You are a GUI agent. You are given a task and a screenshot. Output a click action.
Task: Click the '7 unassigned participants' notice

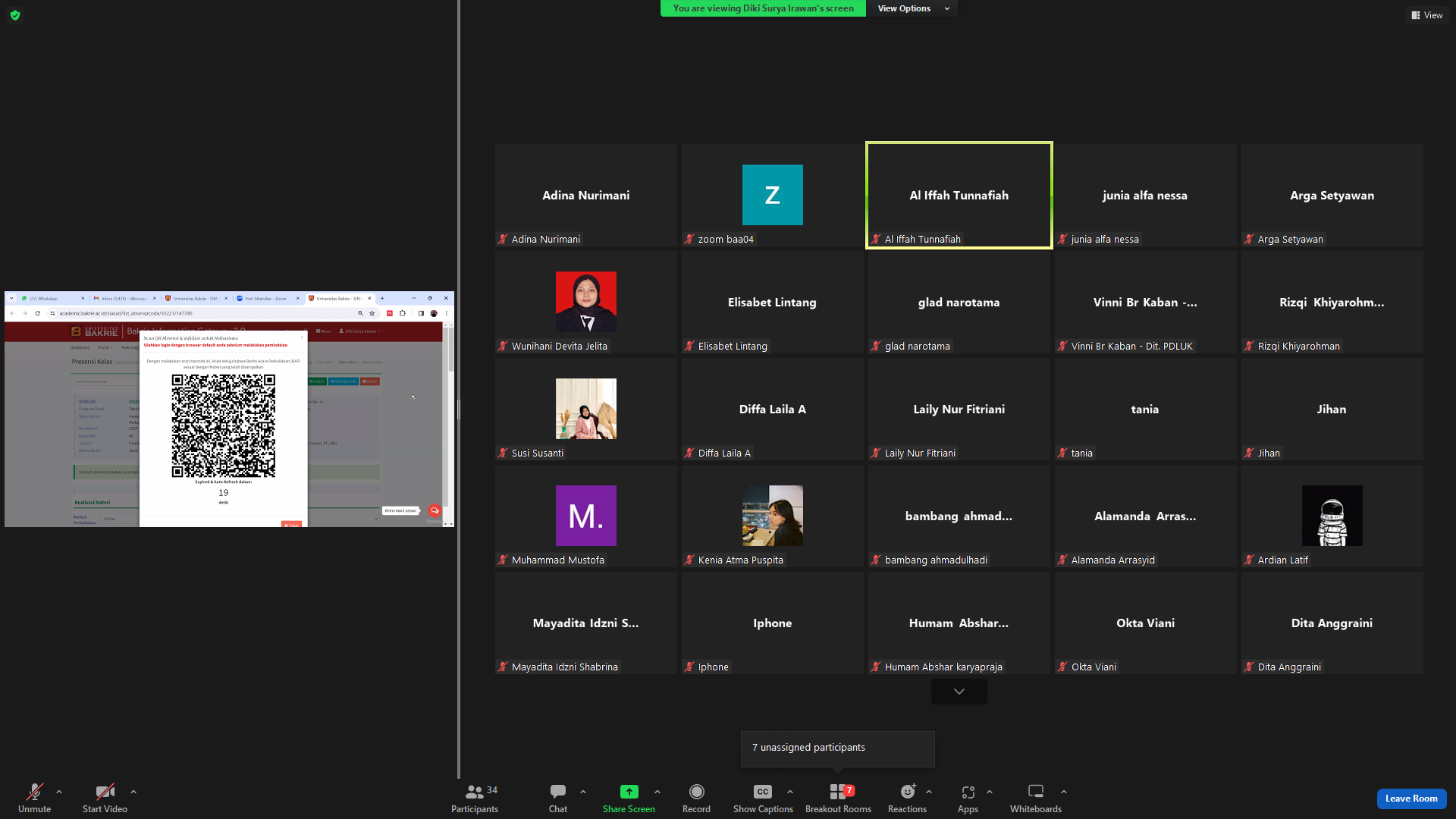click(838, 748)
